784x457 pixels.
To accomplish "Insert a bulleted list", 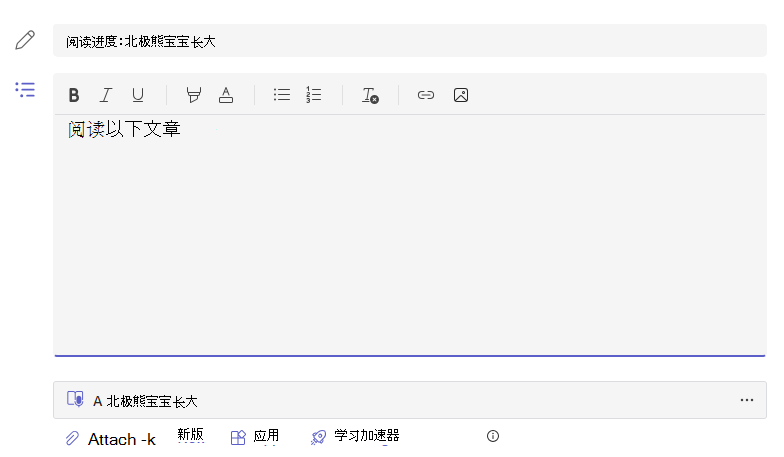I will click(x=282, y=94).
